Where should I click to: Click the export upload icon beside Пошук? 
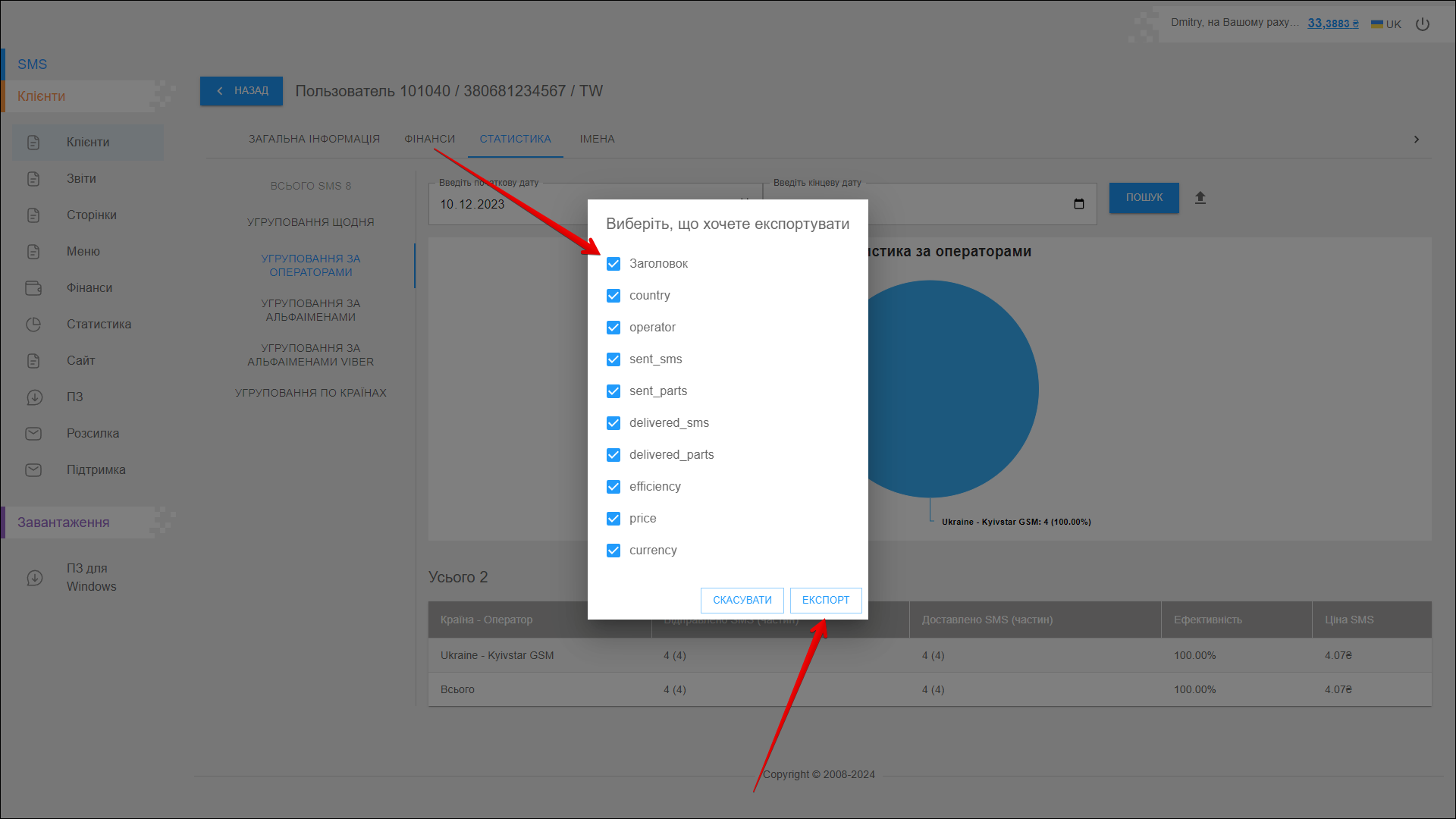pyautogui.click(x=1200, y=198)
